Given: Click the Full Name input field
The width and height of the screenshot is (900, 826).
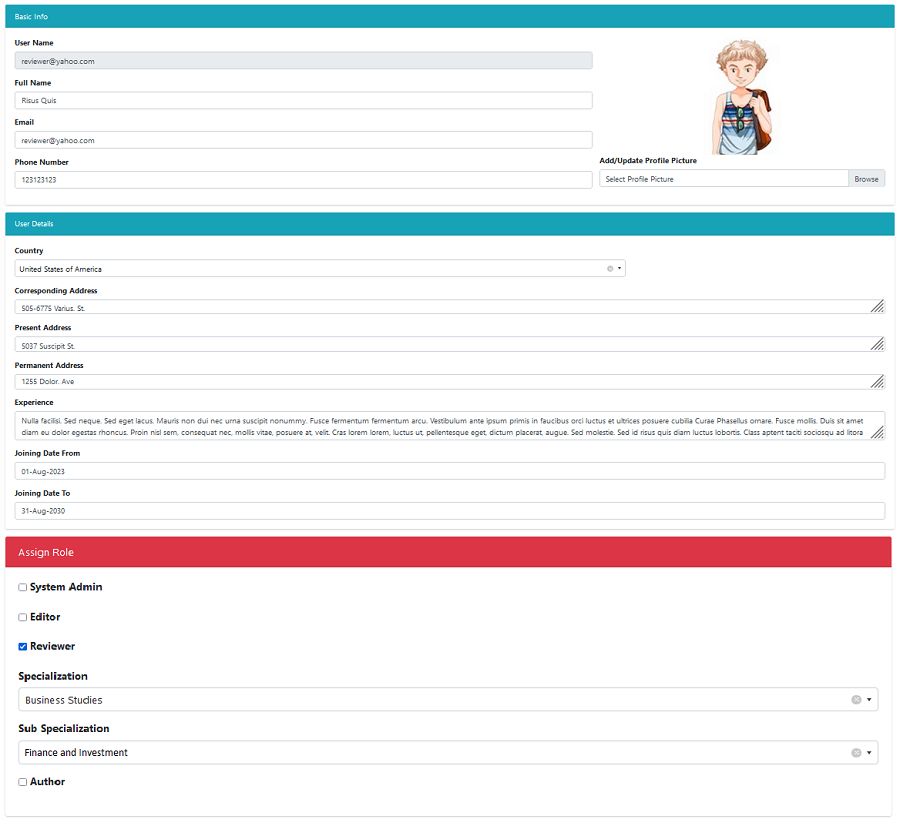Looking at the screenshot, I should pyautogui.click(x=303, y=100).
